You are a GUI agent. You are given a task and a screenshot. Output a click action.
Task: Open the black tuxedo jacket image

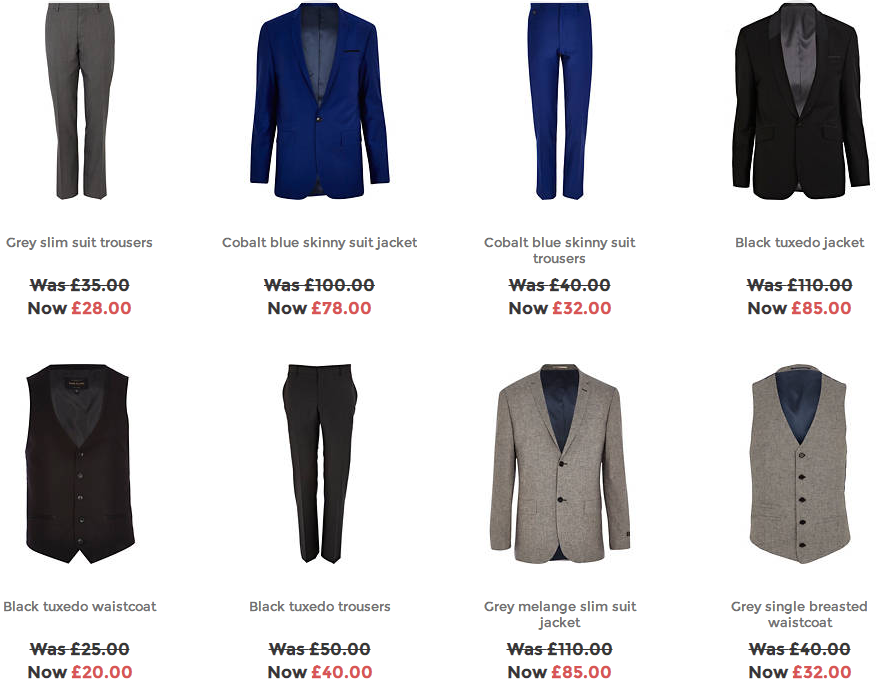click(800, 101)
